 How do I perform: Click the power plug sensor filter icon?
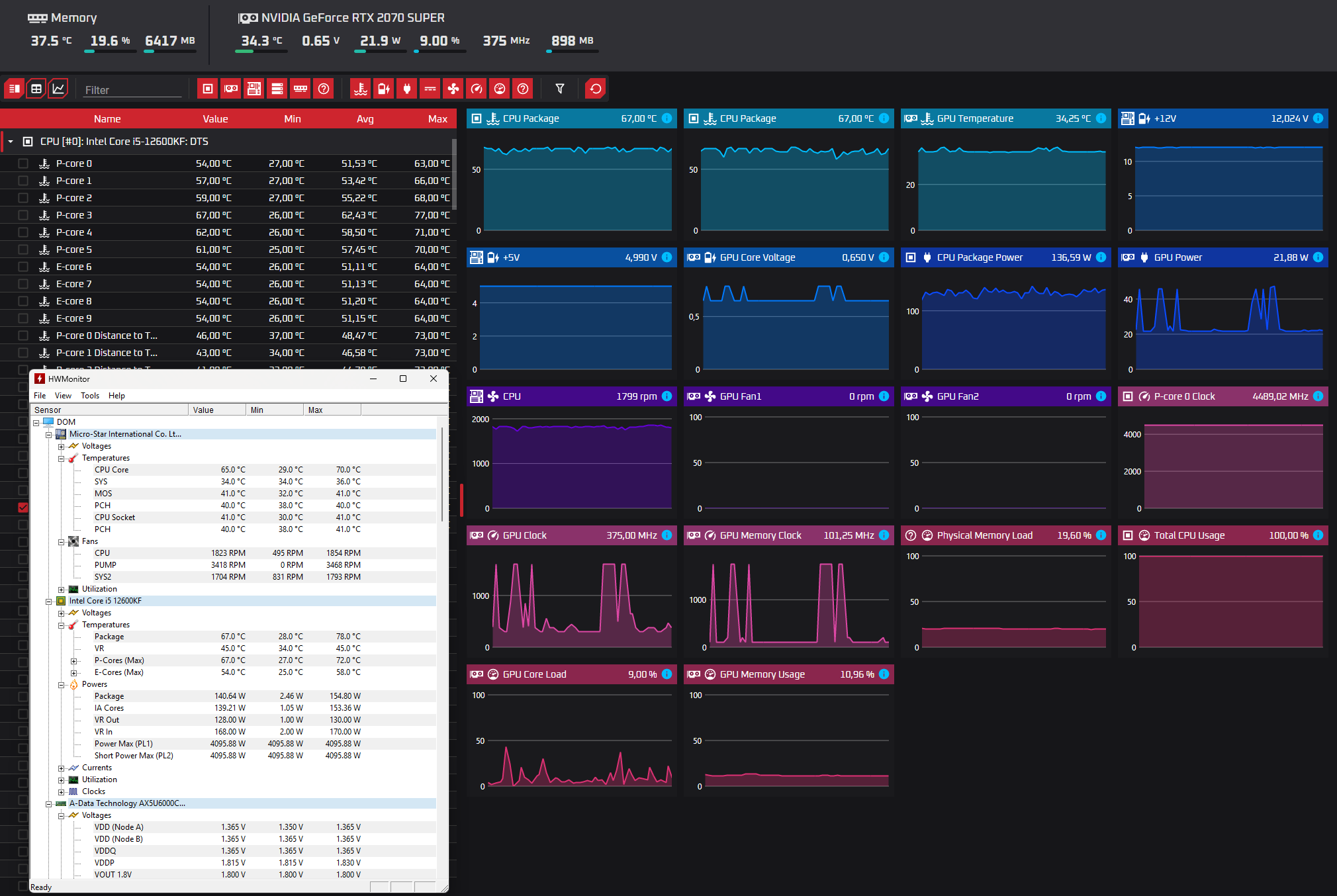(x=407, y=89)
